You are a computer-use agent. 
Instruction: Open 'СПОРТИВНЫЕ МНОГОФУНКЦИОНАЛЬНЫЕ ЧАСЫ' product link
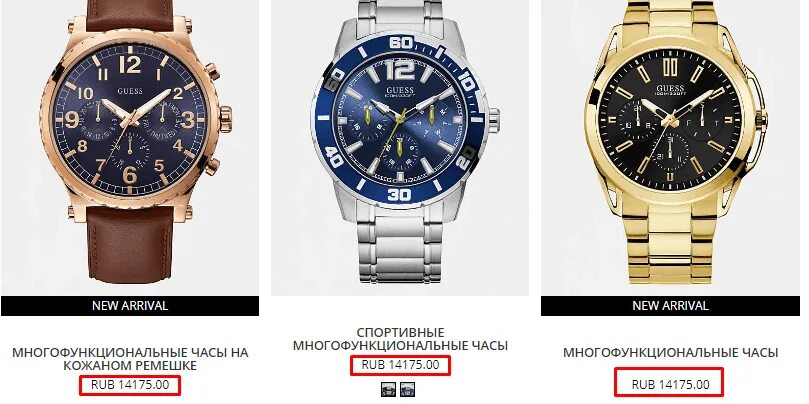(x=400, y=338)
